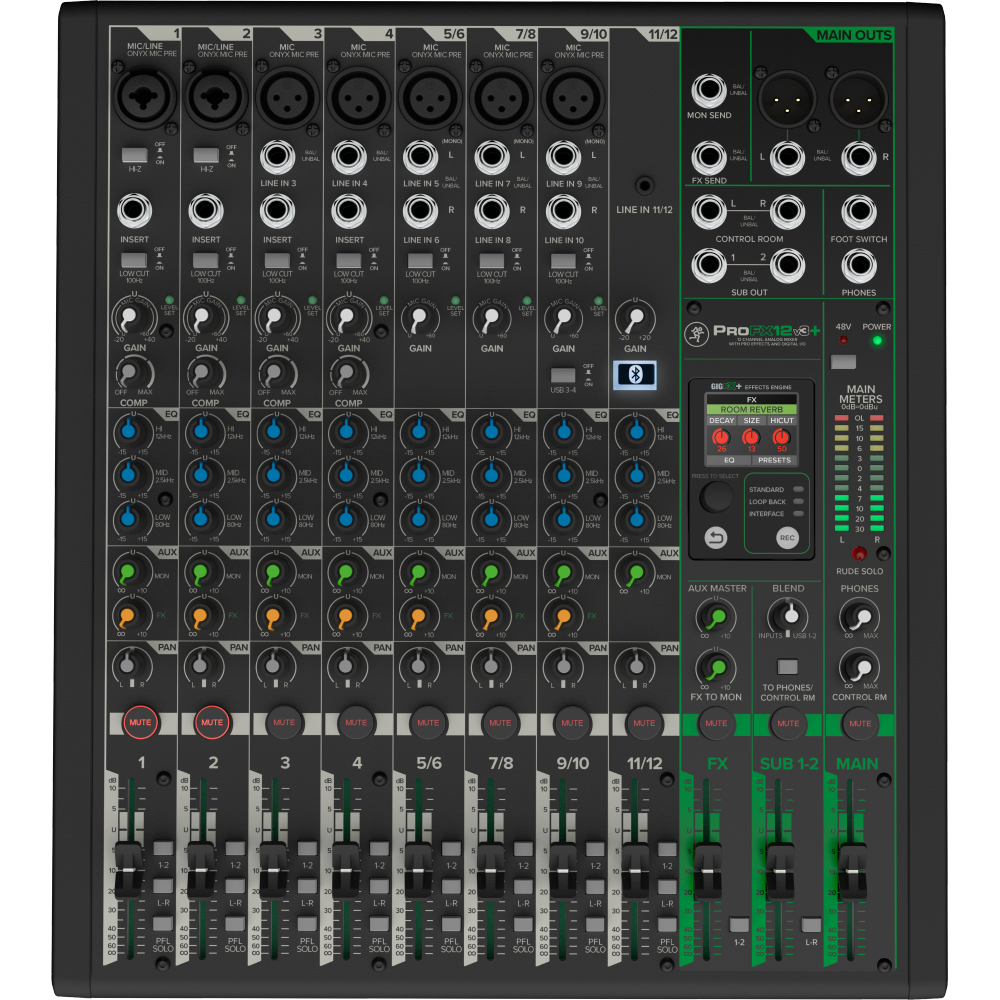1000x1000 pixels.
Task: Click channel 1 mic GAIN knob
Action: (x=133, y=318)
